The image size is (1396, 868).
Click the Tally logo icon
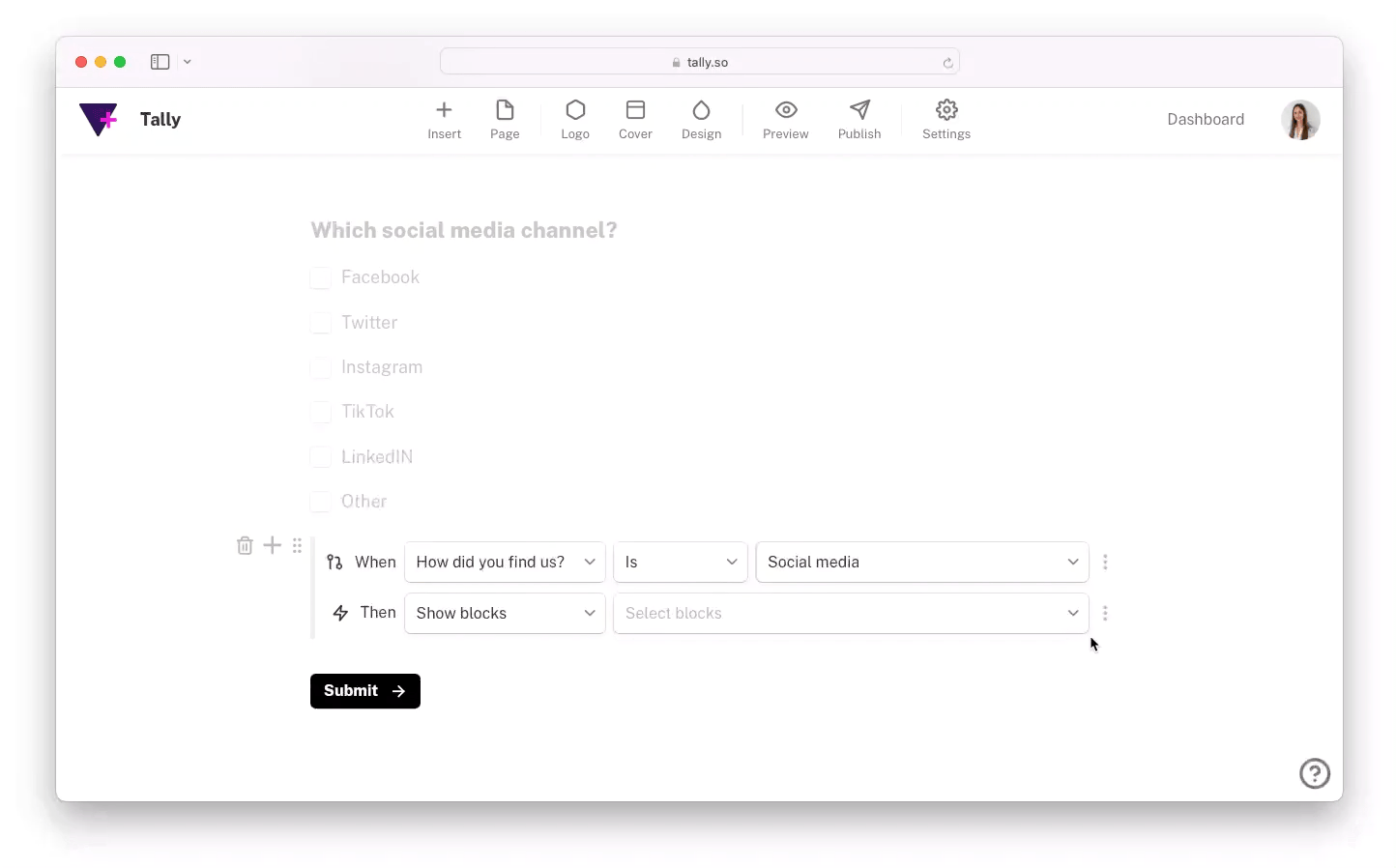point(99,119)
